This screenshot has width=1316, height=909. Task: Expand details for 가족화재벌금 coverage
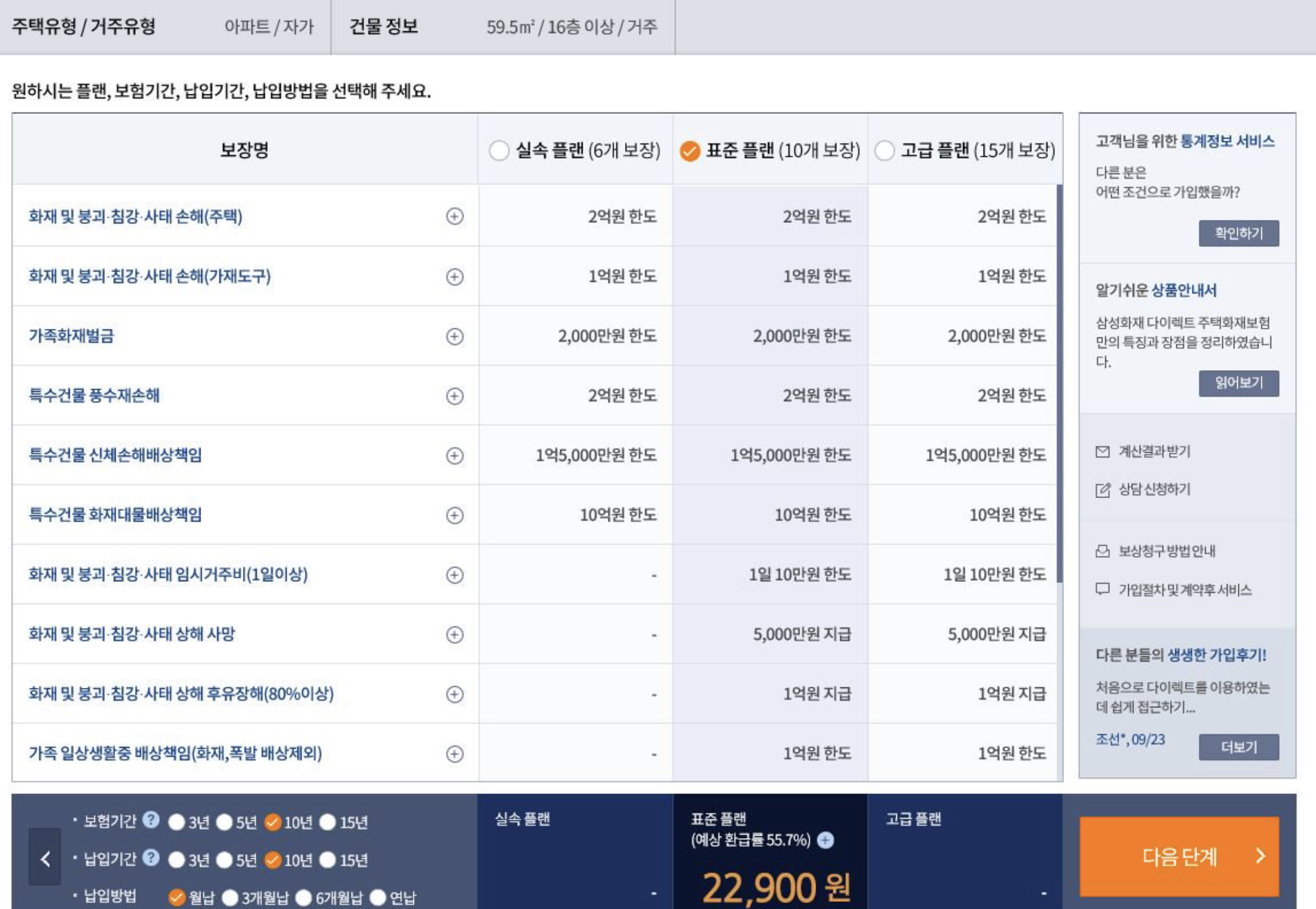point(454,337)
